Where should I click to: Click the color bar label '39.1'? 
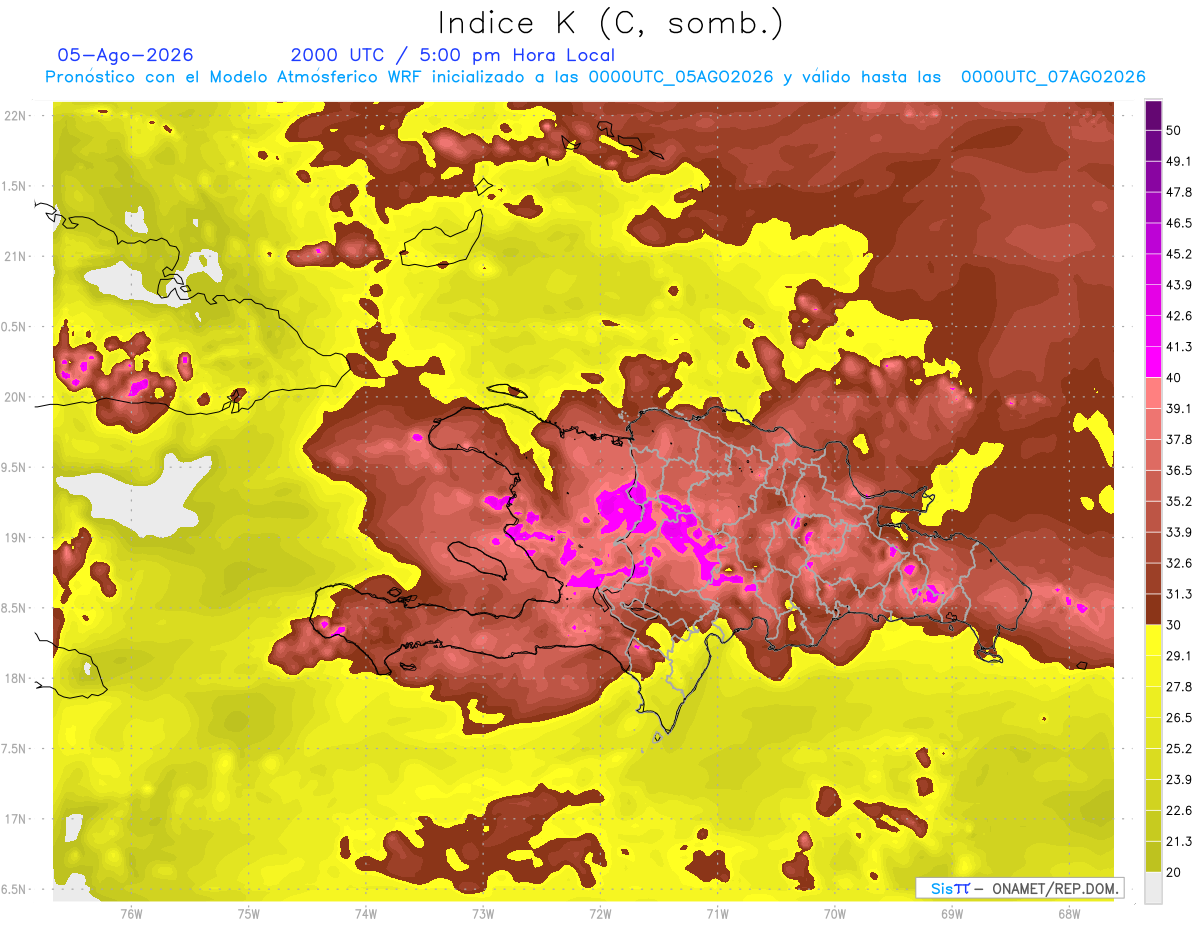(x=1178, y=409)
